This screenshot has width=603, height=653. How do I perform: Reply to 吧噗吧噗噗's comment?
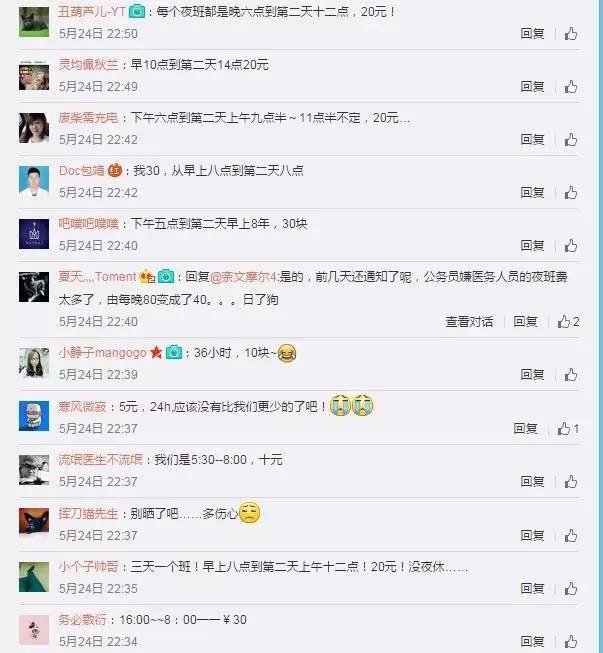[x=532, y=245]
